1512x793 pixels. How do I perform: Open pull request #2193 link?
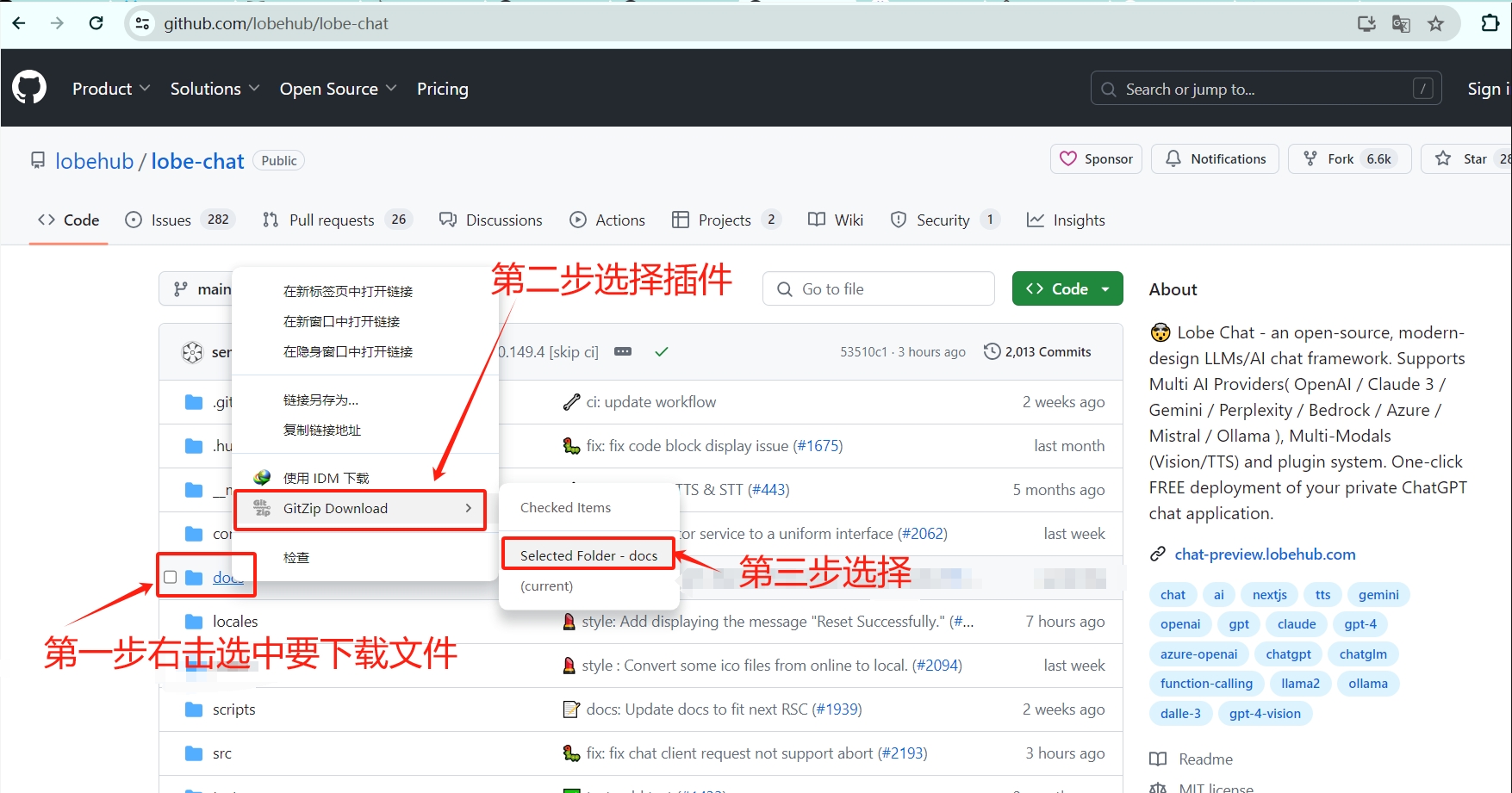pos(902,753)
